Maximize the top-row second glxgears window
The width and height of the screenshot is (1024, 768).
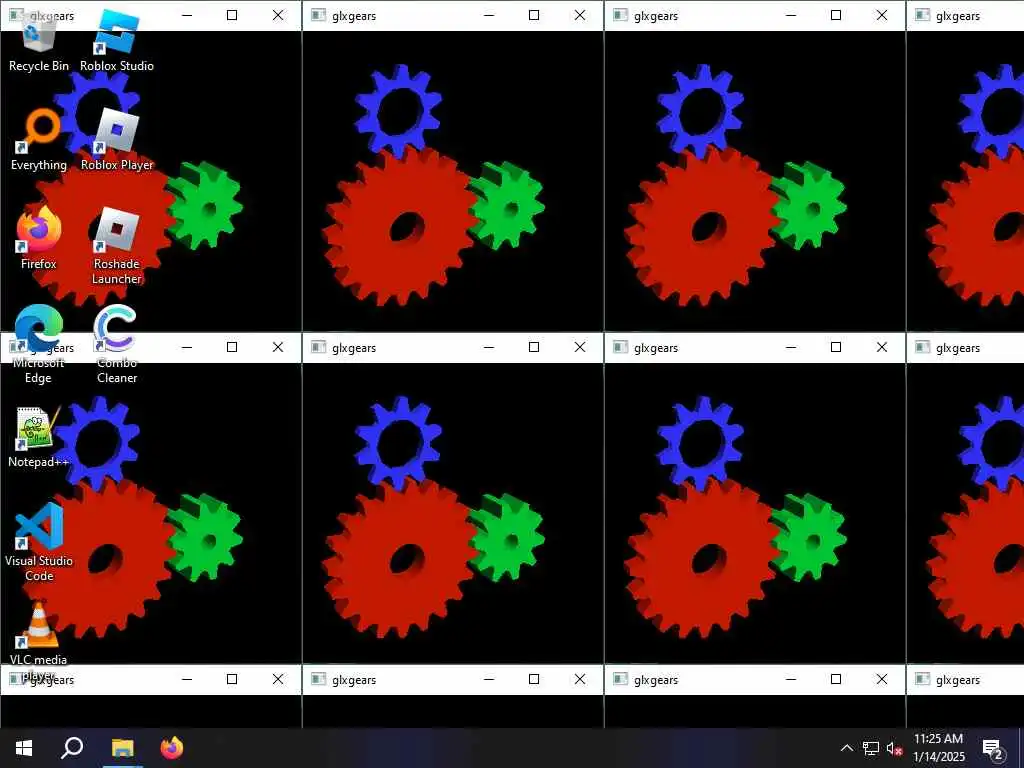click(534, 16)
